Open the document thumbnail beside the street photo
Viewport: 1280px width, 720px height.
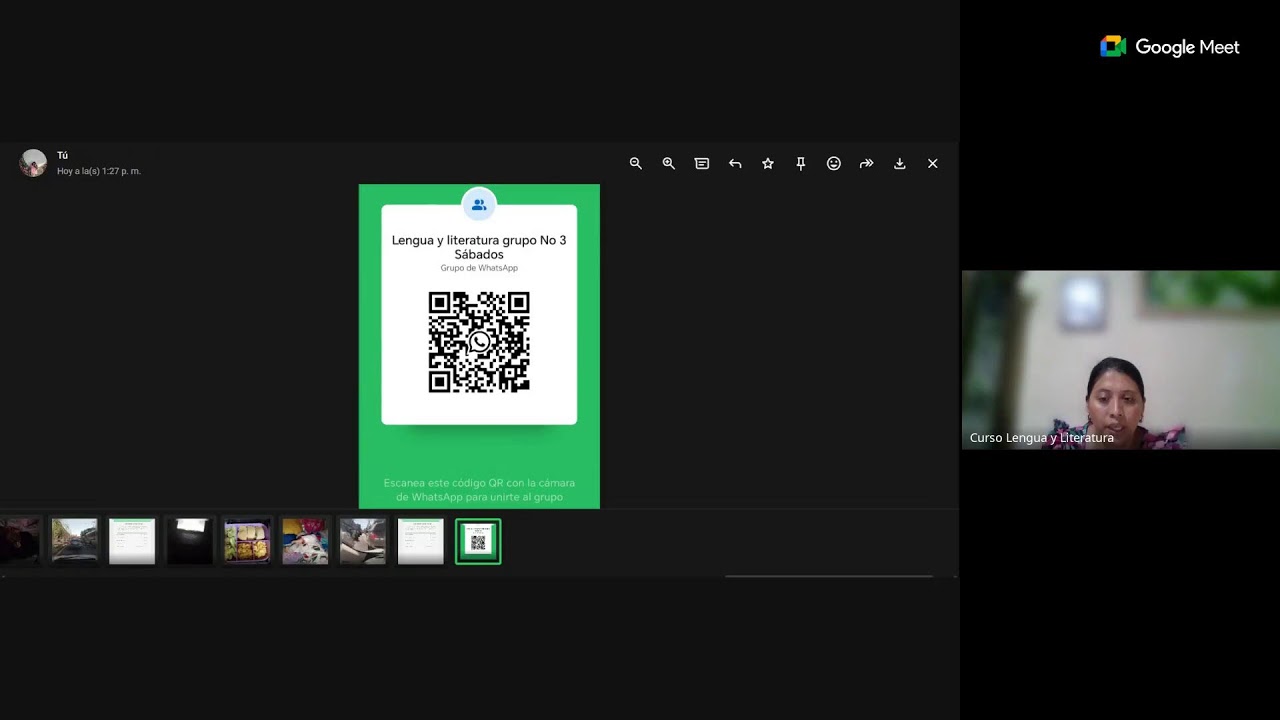coord(132,541)
